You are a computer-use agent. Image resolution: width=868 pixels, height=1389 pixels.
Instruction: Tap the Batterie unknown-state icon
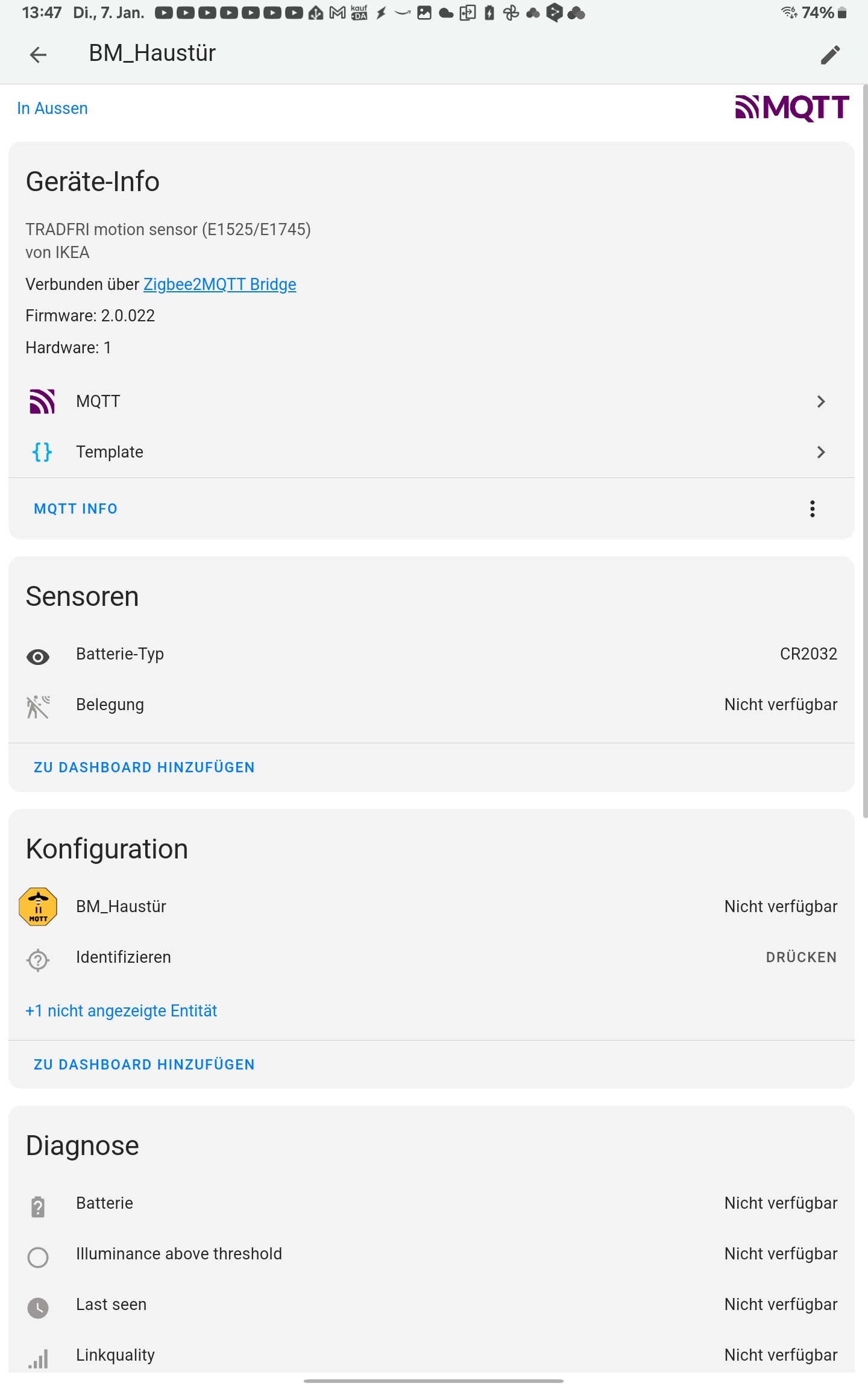point(38,1206)
